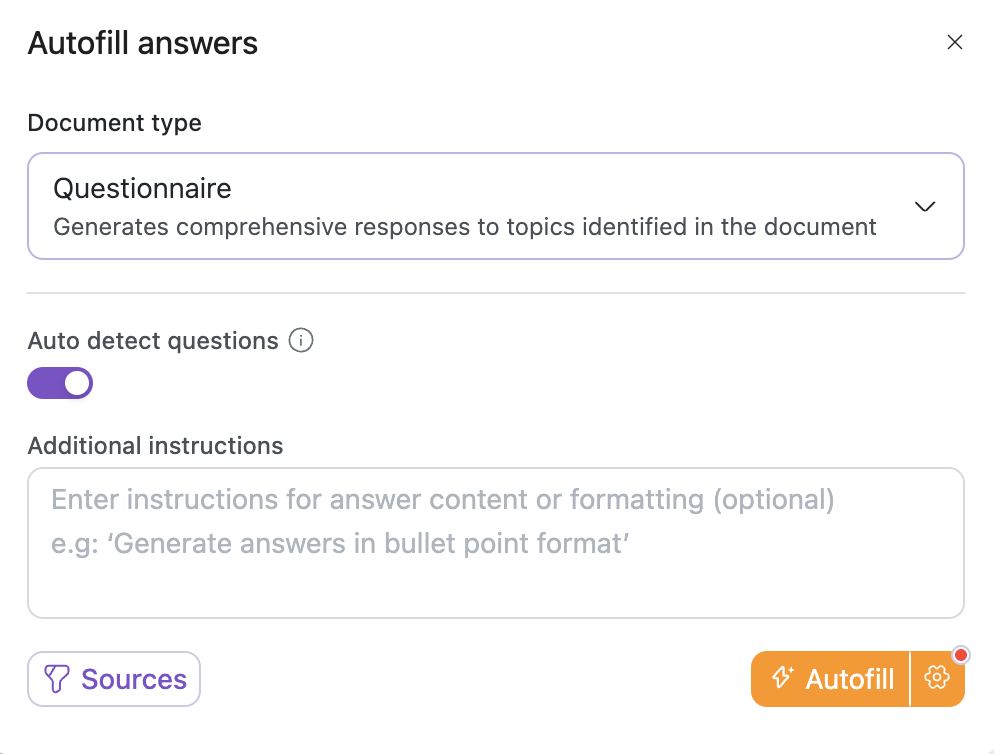Image resolution: width=994 pixels, height=754 pixels.
Task: Click the white knob of the purple switch
Action: [76, 383]
